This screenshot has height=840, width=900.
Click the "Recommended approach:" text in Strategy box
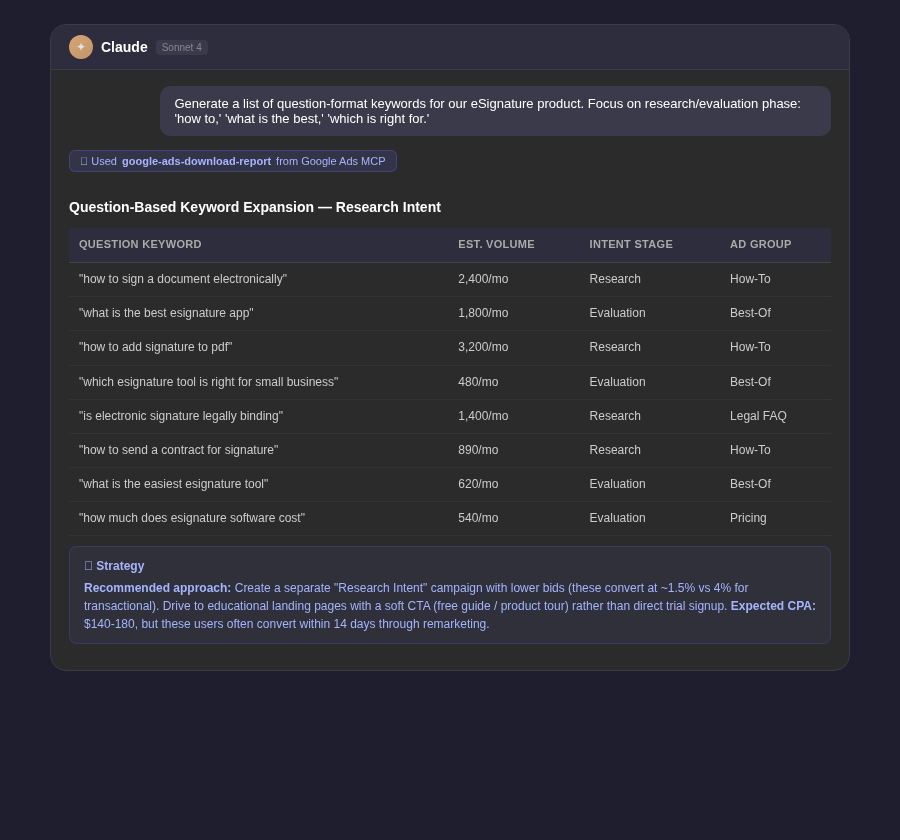click(x=157, y=588)
